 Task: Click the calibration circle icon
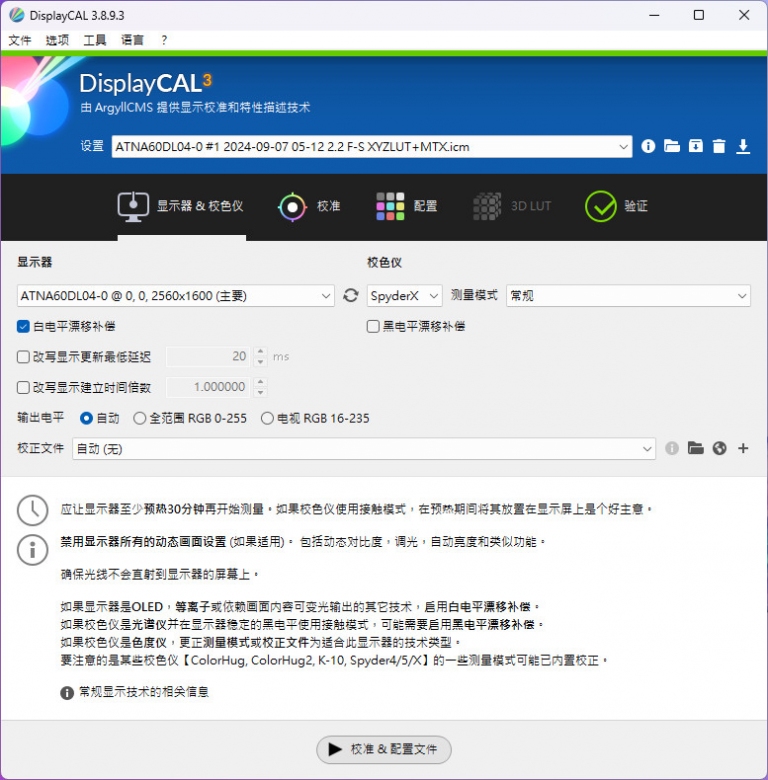[x=292, y=206]
